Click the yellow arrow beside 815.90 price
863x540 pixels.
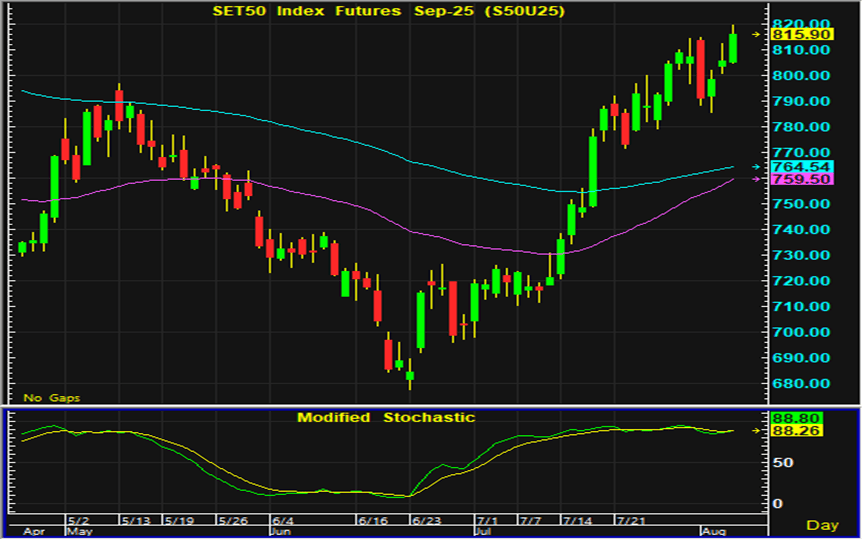point(755,35)
